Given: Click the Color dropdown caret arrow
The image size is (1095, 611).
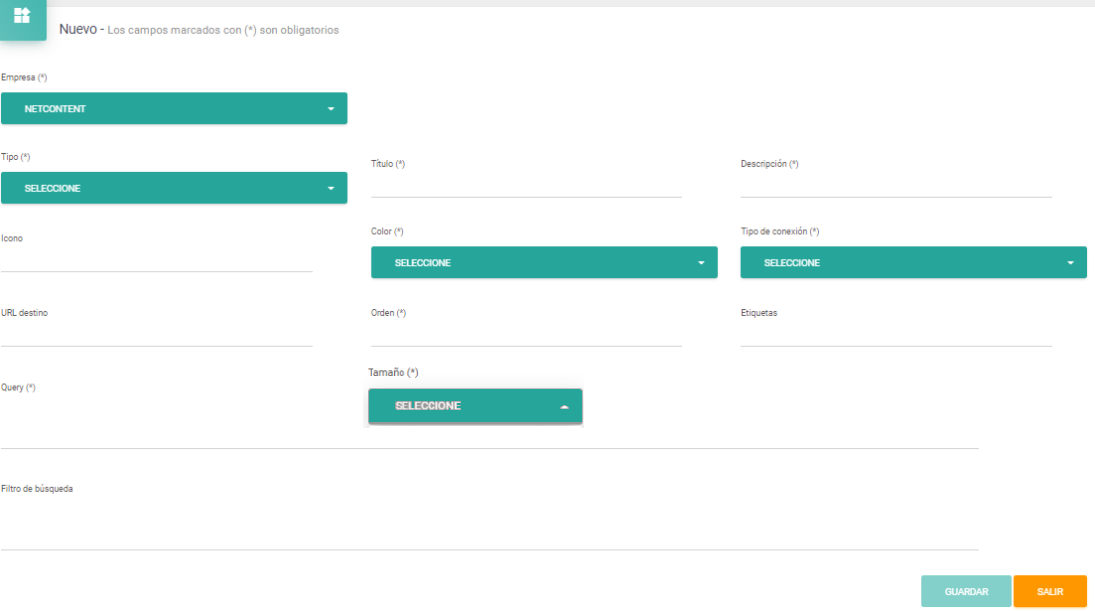Looking at the screenshot, I should pos(701,263).
